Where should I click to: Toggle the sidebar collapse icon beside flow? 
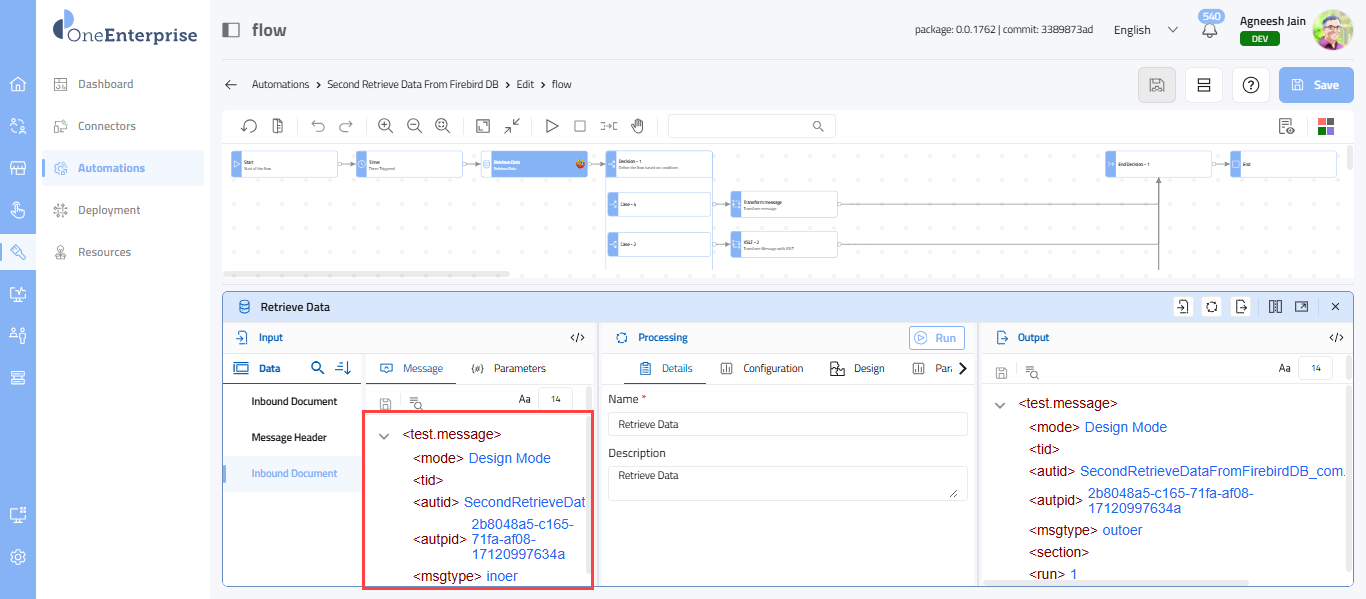(231, 30)
